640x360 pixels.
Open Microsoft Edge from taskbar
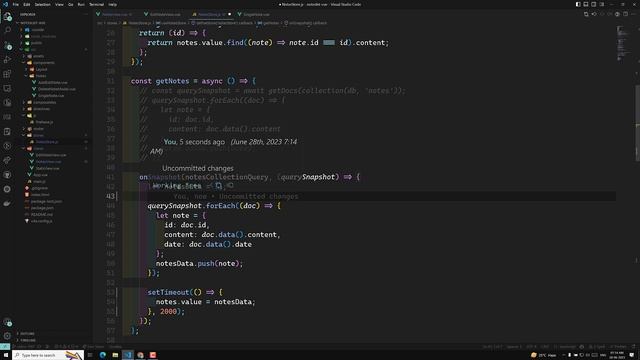point(102,355)
